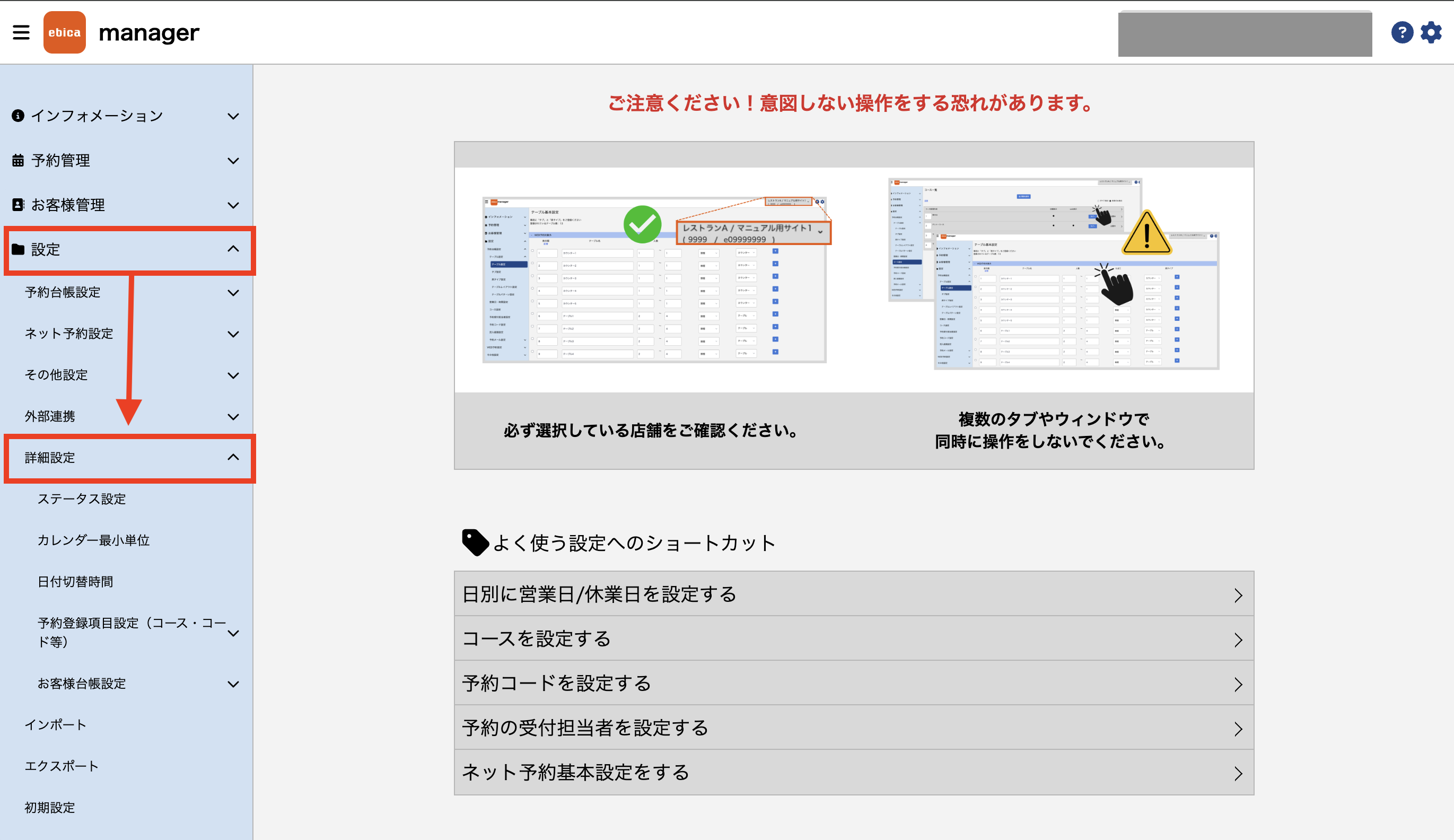Open the hamburger menu icon
The width and height of the screenshot is (1454, 840).
tap(21, 32)
